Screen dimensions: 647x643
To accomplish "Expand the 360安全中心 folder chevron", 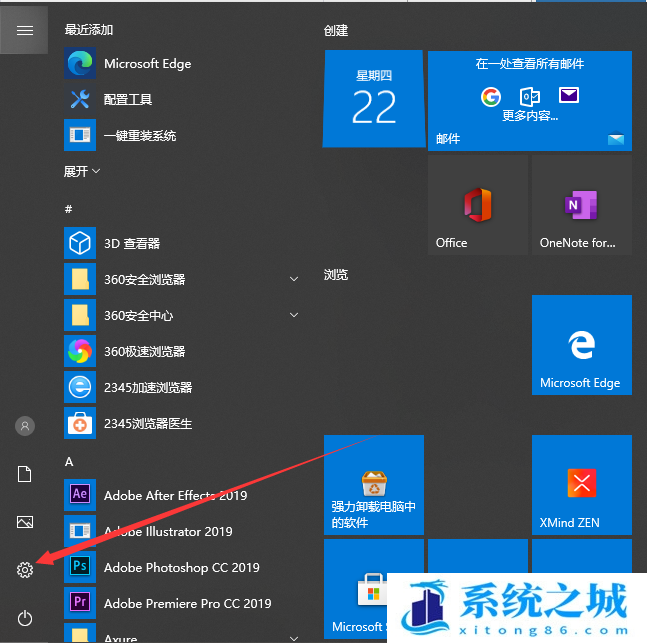I will (x=294, y=315).
